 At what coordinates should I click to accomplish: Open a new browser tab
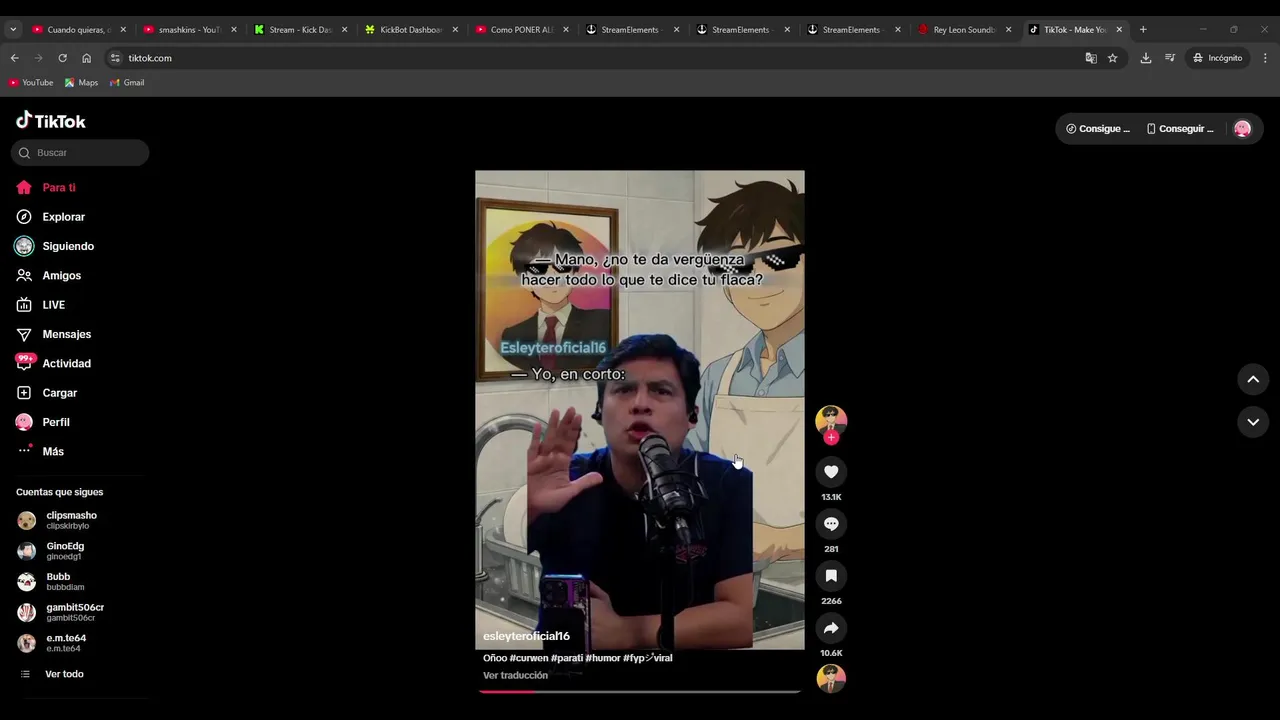[x=1143, y=30]
